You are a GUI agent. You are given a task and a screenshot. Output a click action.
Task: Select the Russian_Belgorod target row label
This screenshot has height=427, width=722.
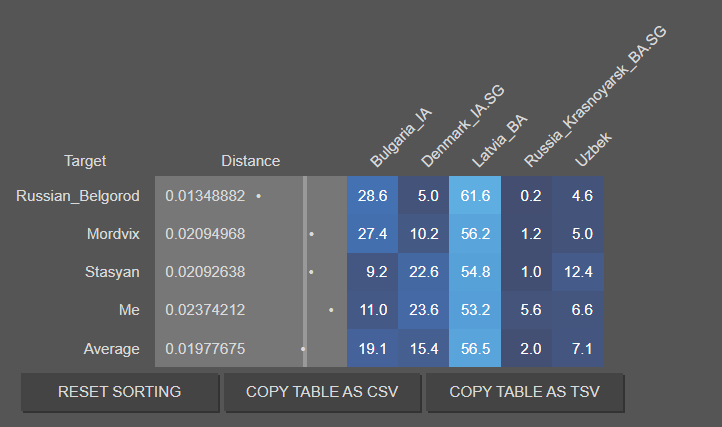(x=78, y=196)
